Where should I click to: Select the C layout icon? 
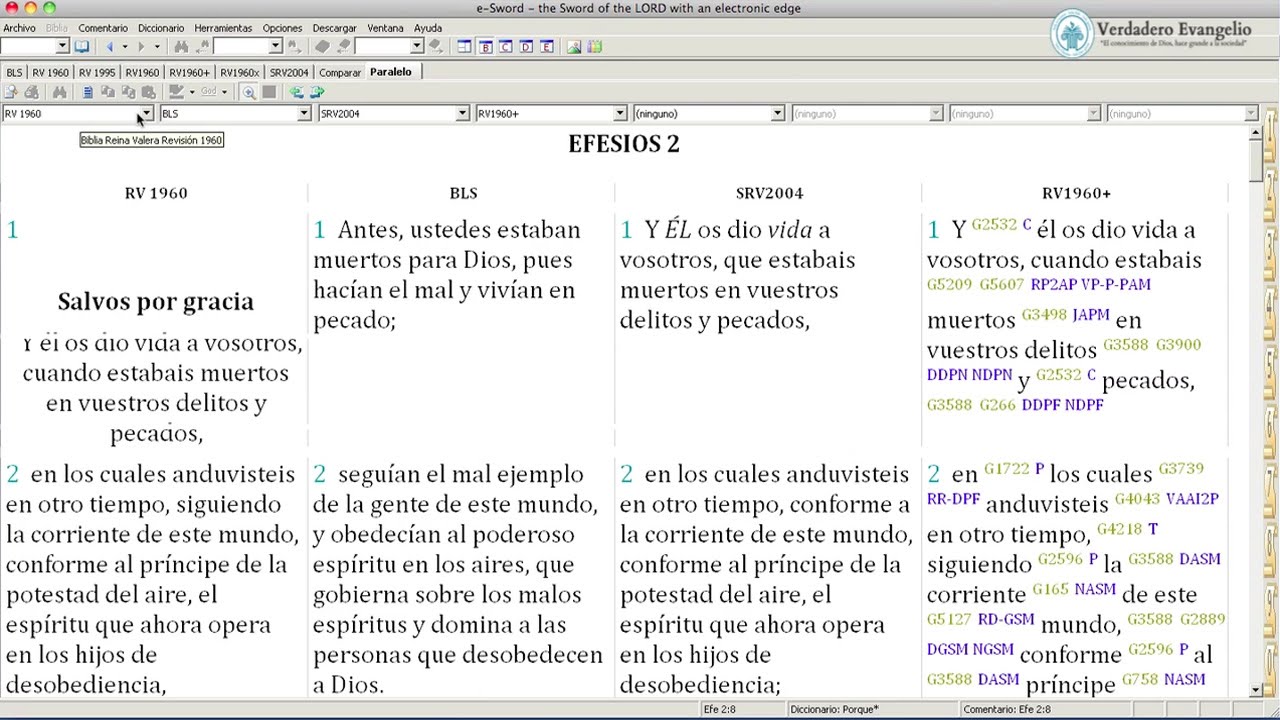[x=506, y=46]
